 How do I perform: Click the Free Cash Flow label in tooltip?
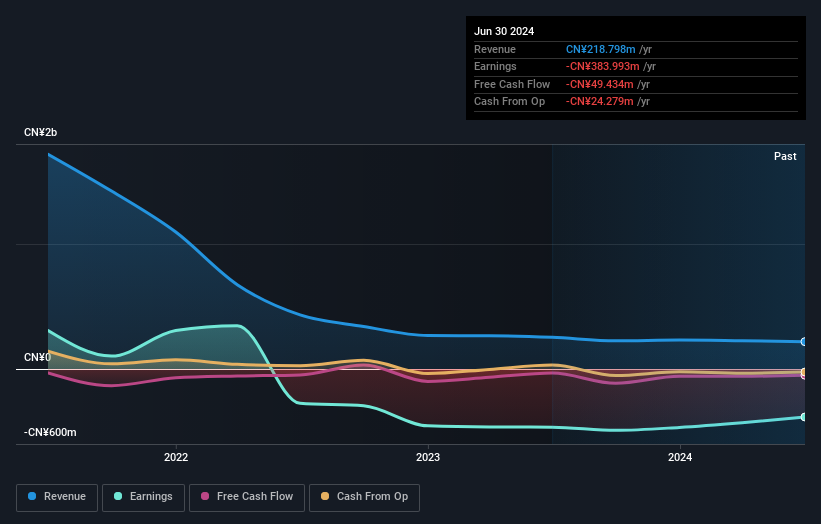[x=512, y=84]
